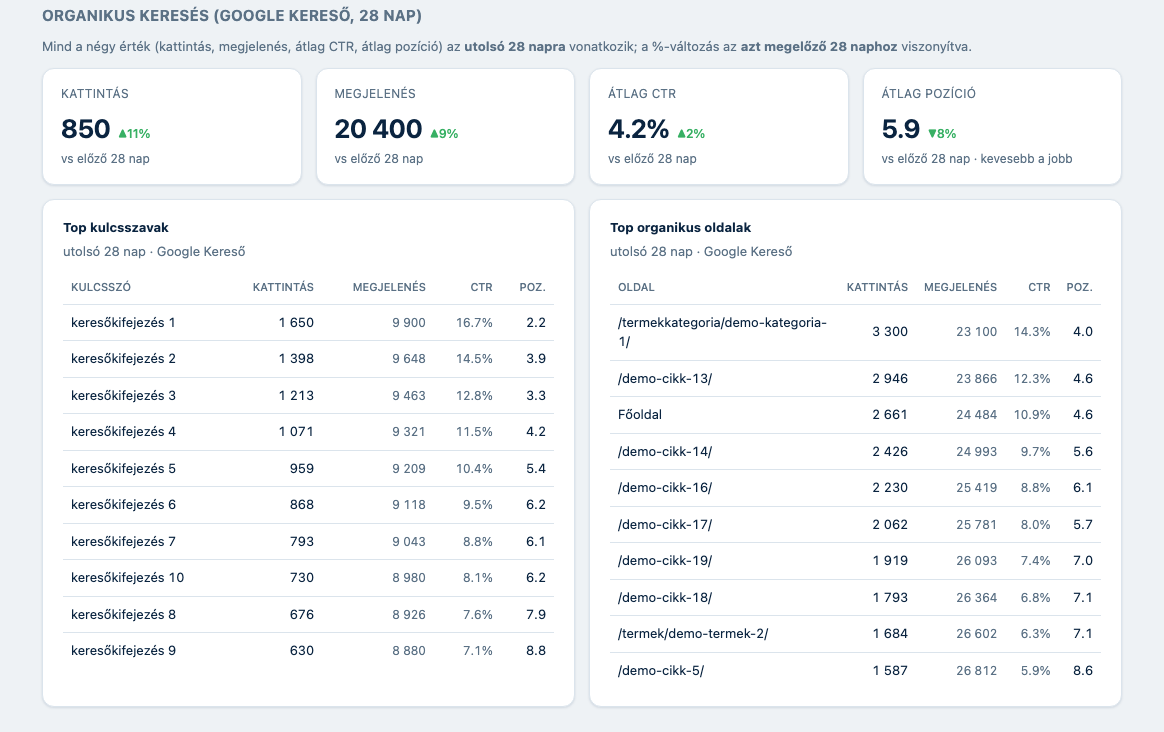
Task: Open the /demo-cikk-13/ page entry
Action: point(855,379)
